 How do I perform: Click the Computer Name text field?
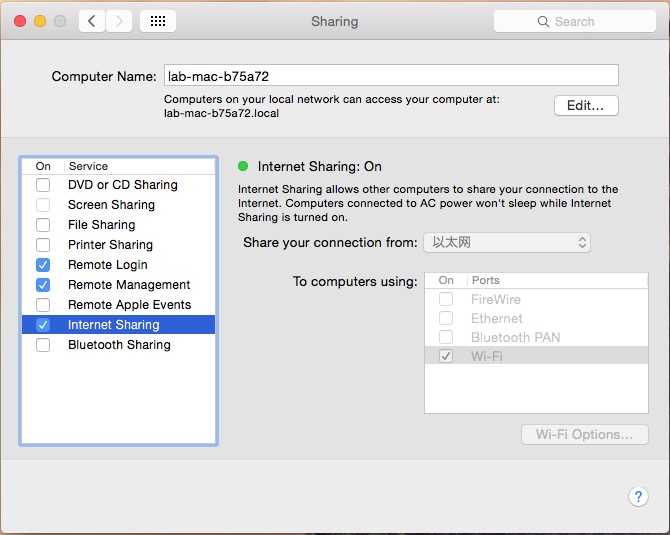point(391,76)
